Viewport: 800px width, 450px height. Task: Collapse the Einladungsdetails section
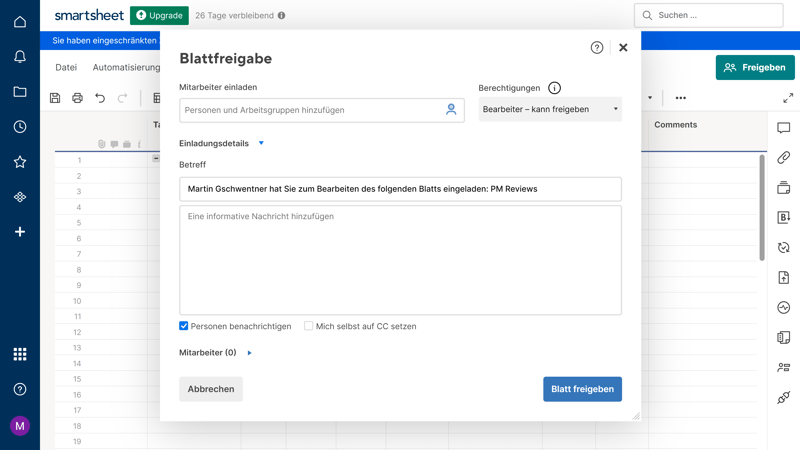tap(261, 143)
